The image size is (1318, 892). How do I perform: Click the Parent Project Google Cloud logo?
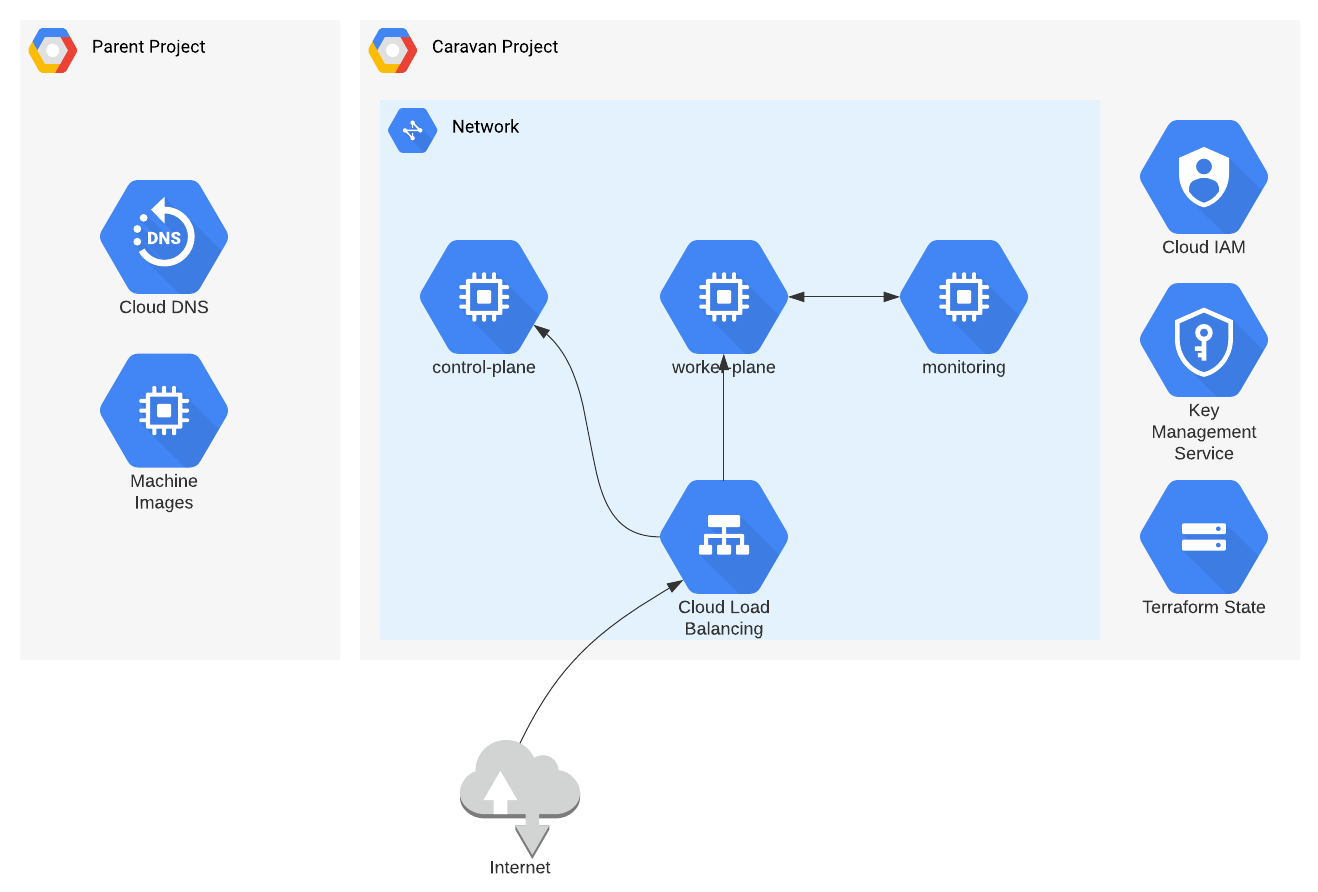53,50
